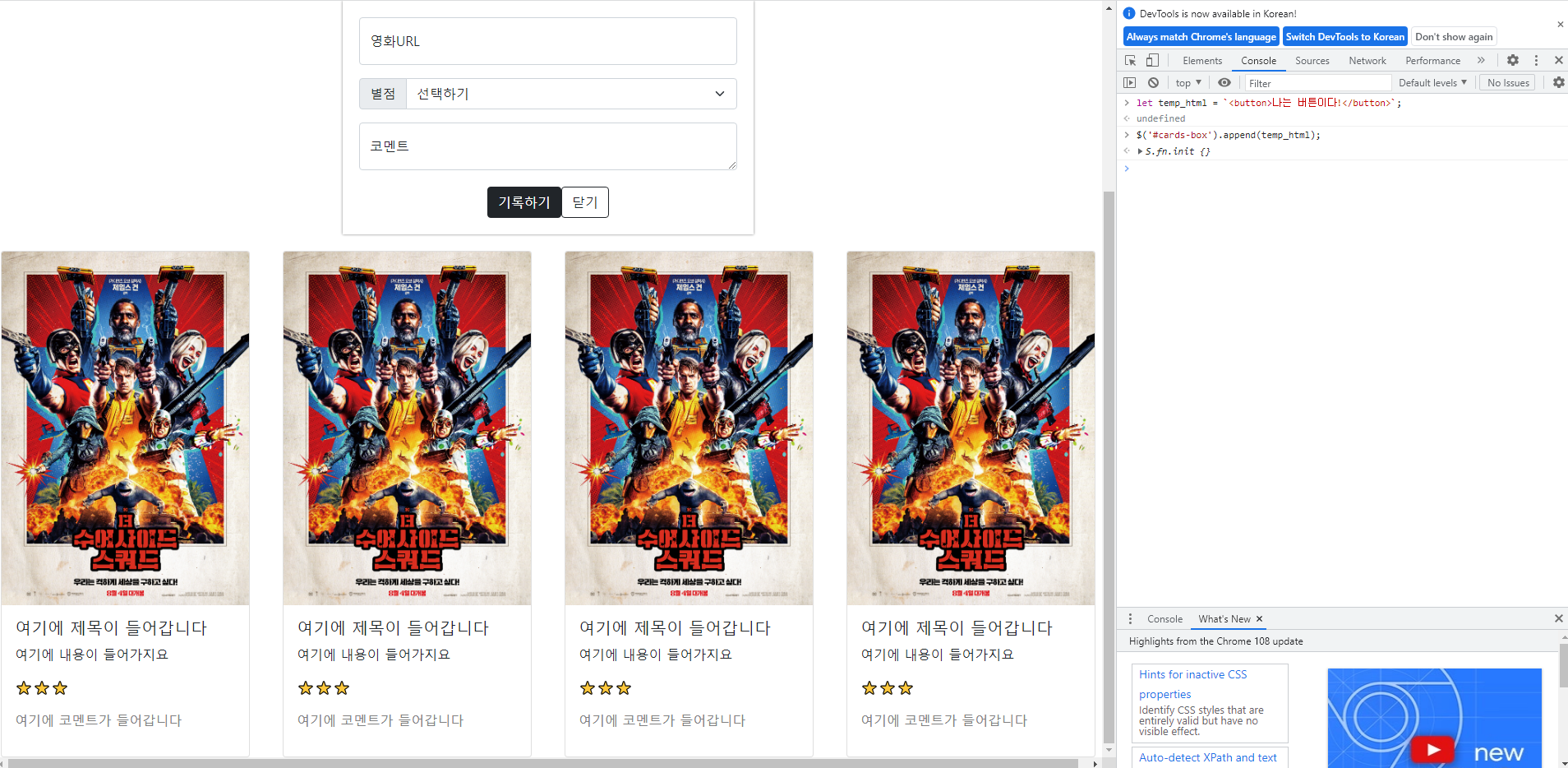Click the text Highlights from the Chrome 108 update
Viewport: 1568px width, 768px height.
pos(1215,641)
